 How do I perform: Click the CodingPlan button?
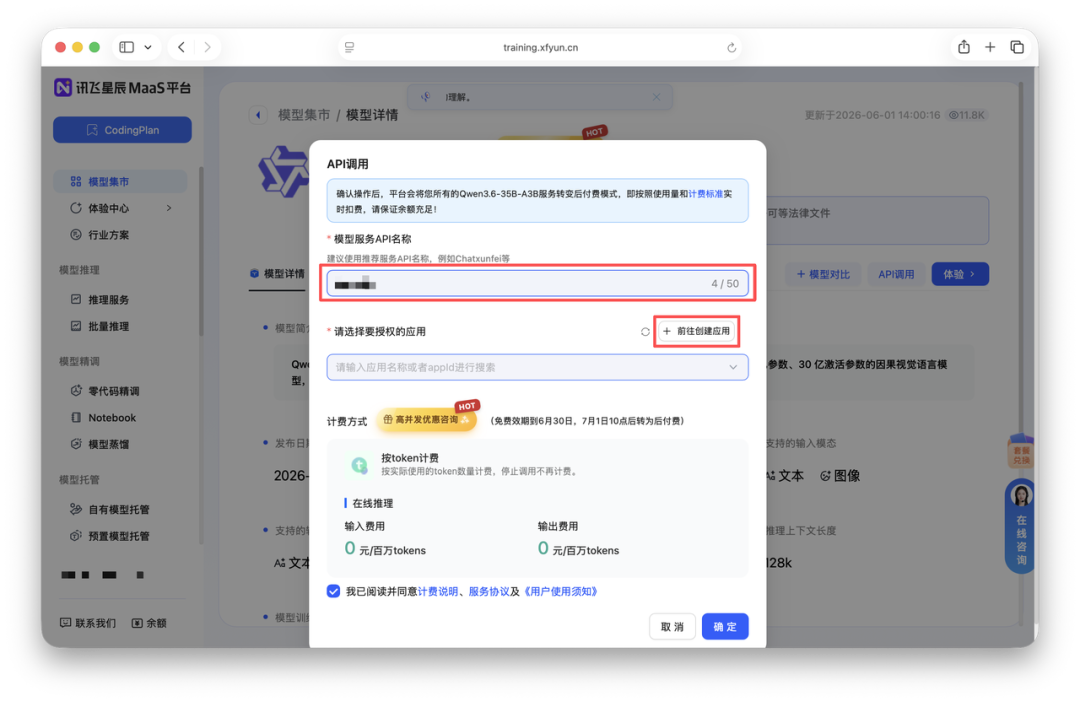pos(123,130)
